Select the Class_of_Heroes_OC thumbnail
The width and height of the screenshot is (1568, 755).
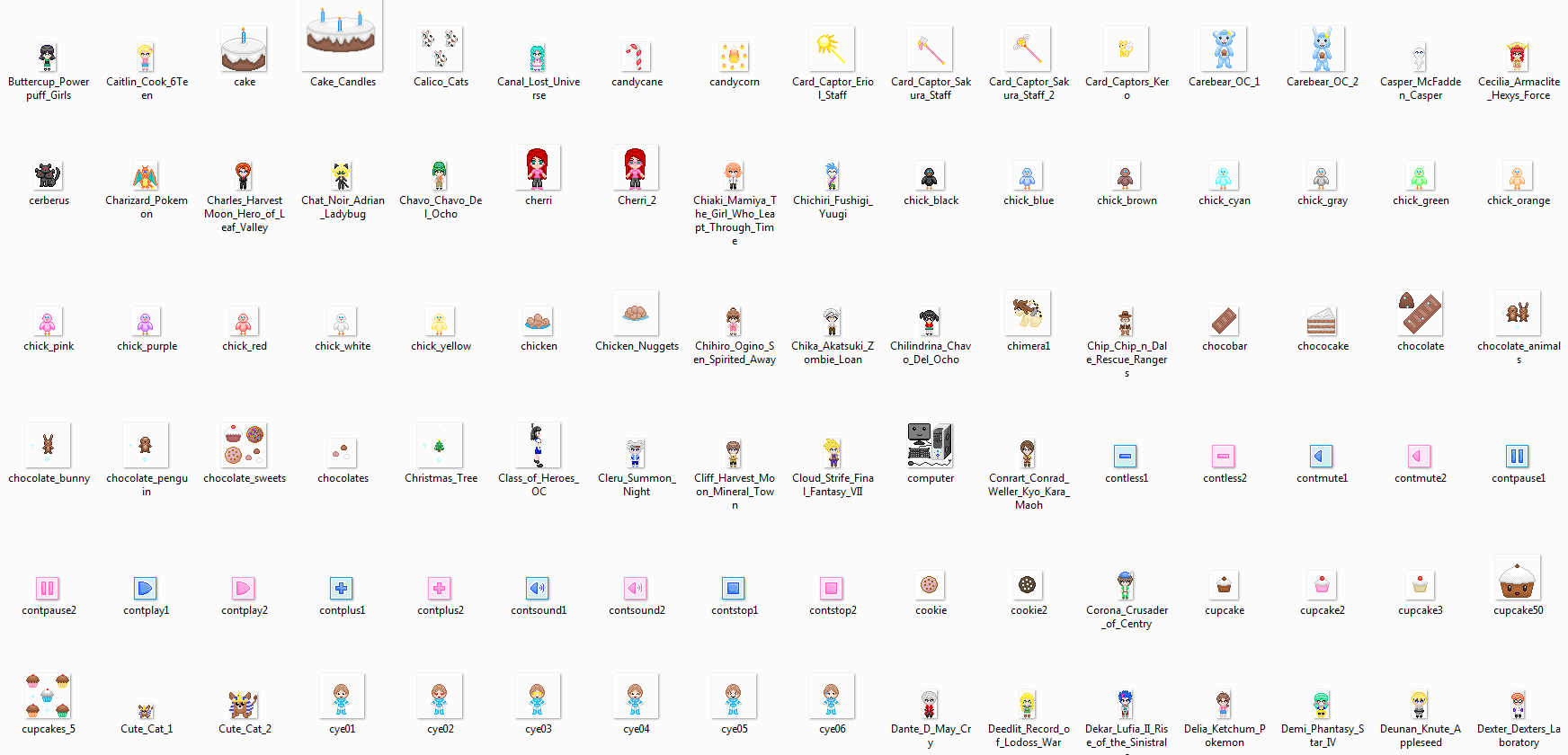tap(538, 446)
